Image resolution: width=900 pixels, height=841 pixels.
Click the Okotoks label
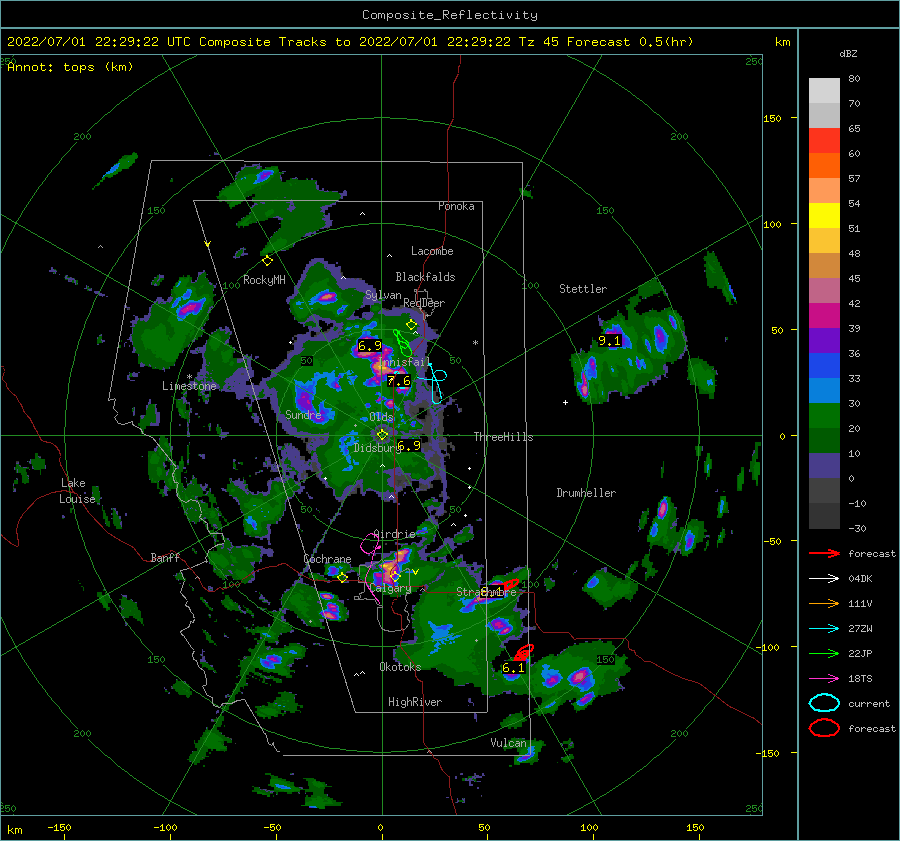click(x=400, y=667)
